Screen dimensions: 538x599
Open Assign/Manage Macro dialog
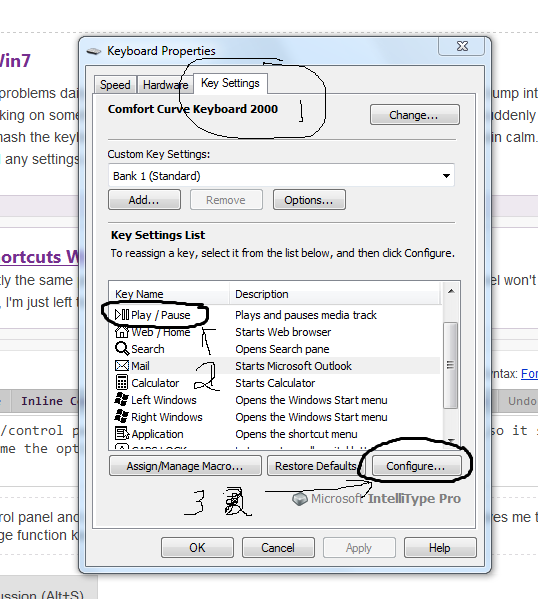185,466
